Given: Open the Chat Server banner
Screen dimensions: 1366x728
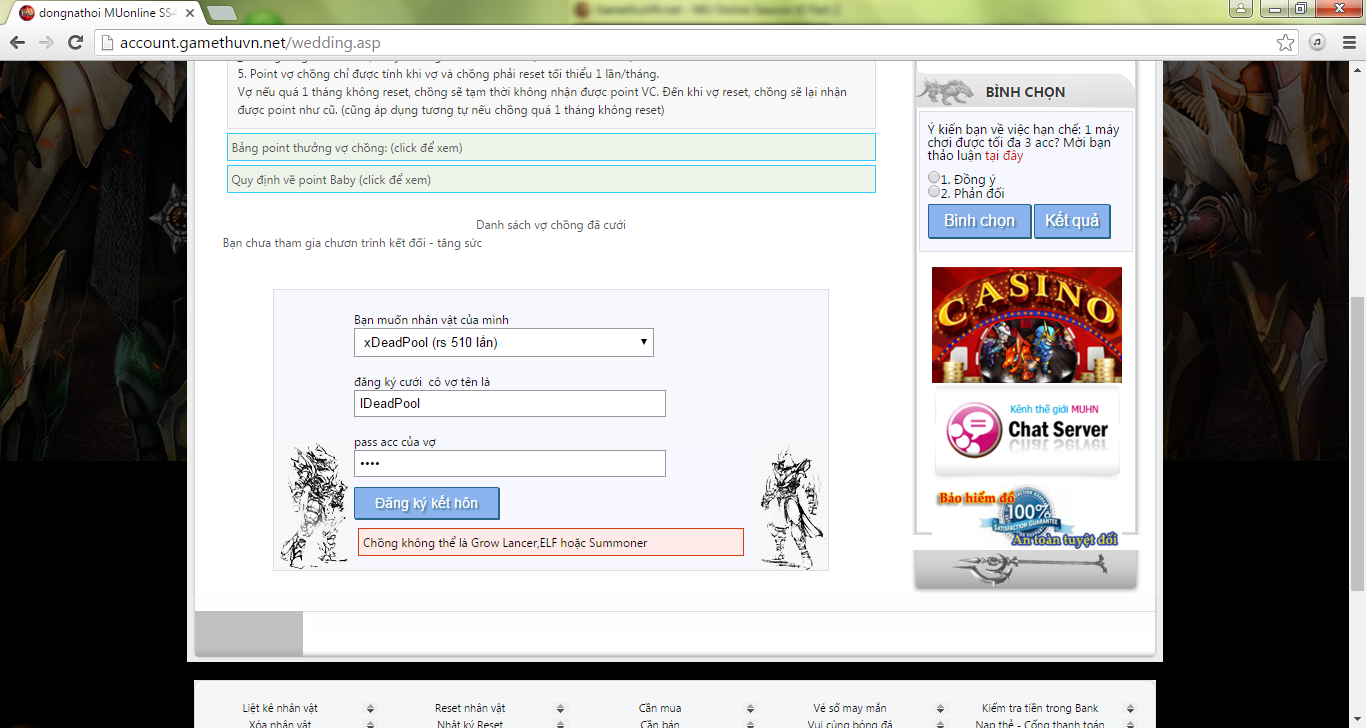Looking at the screenshot, I should 1026,432.
